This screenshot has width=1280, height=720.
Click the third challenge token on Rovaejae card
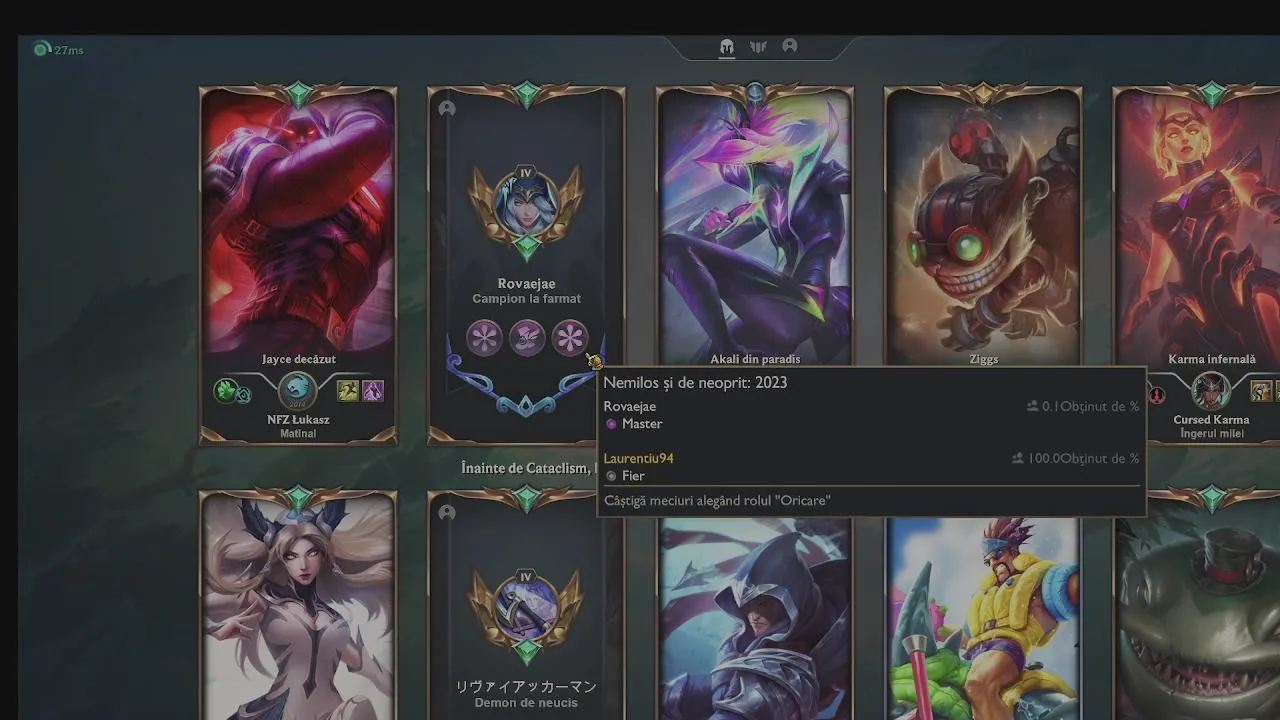pos(570,338)
